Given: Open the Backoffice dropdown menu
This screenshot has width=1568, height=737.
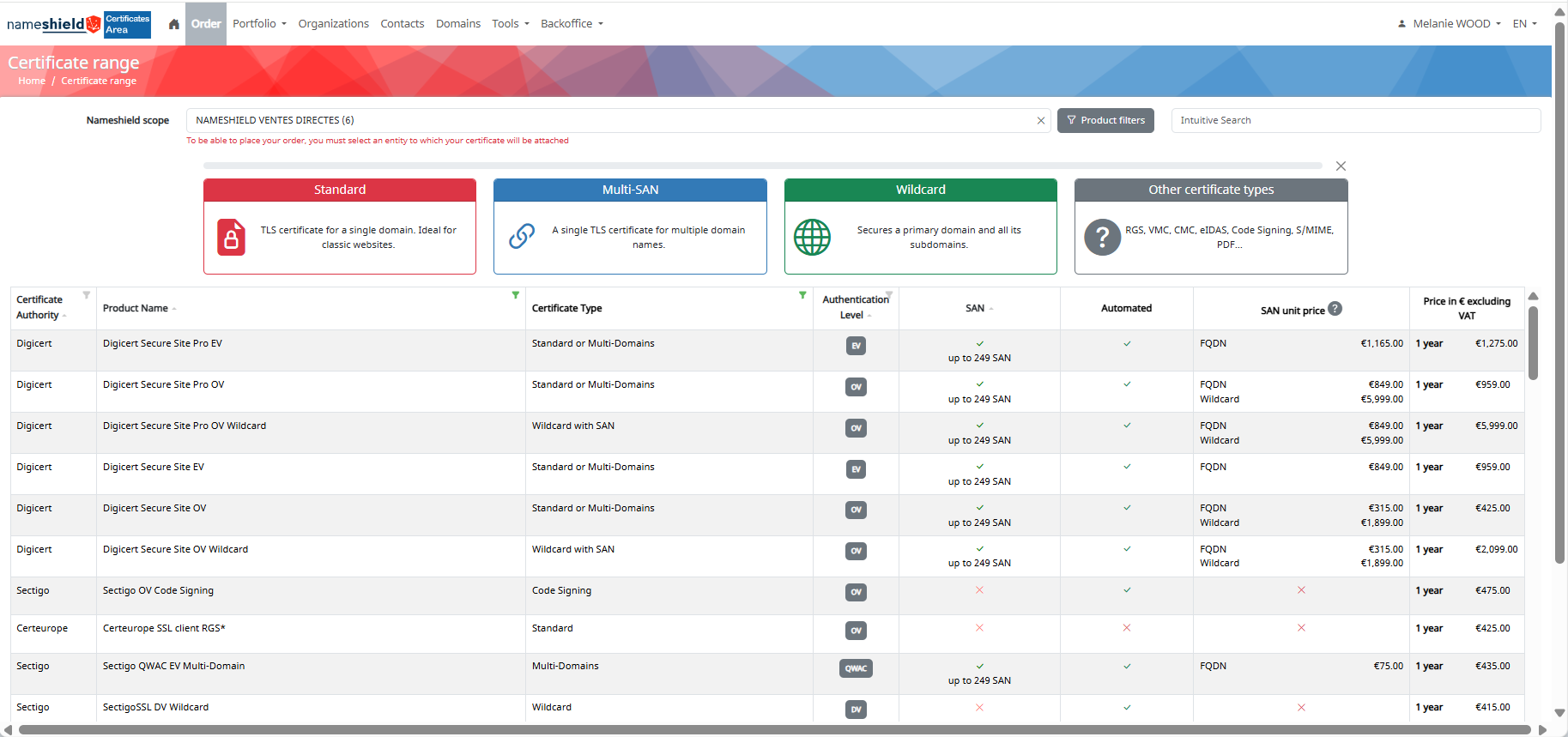Looking at the screenshot, I should 572,24.
